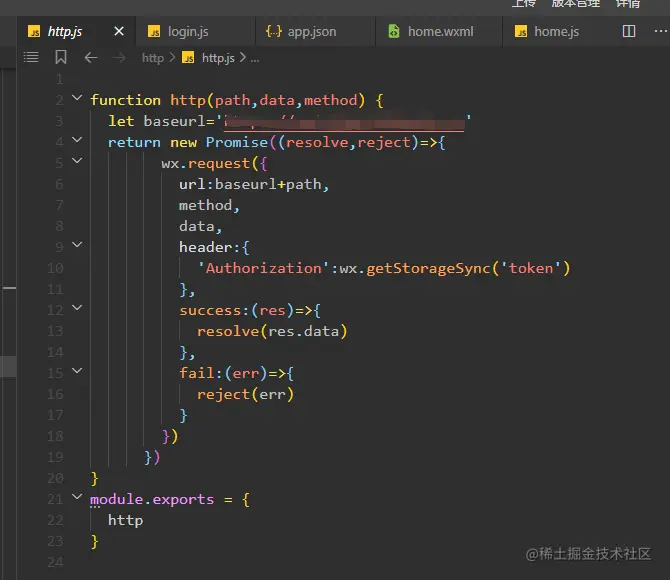Collapse the module.exports block fold arrow

click(x=77, y=497)
